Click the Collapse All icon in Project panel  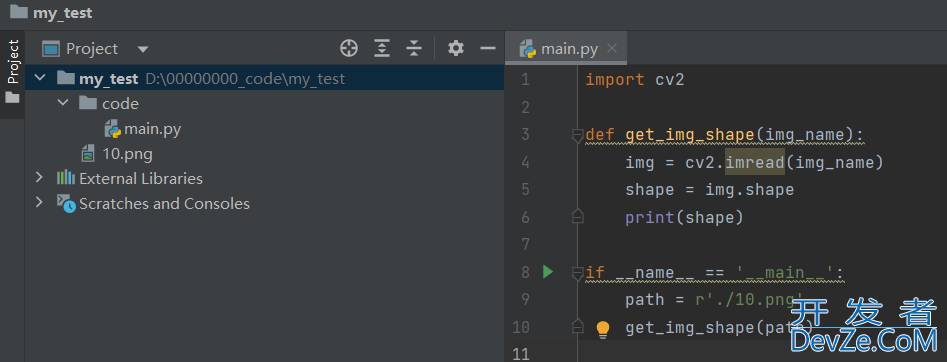click(414, 48)
